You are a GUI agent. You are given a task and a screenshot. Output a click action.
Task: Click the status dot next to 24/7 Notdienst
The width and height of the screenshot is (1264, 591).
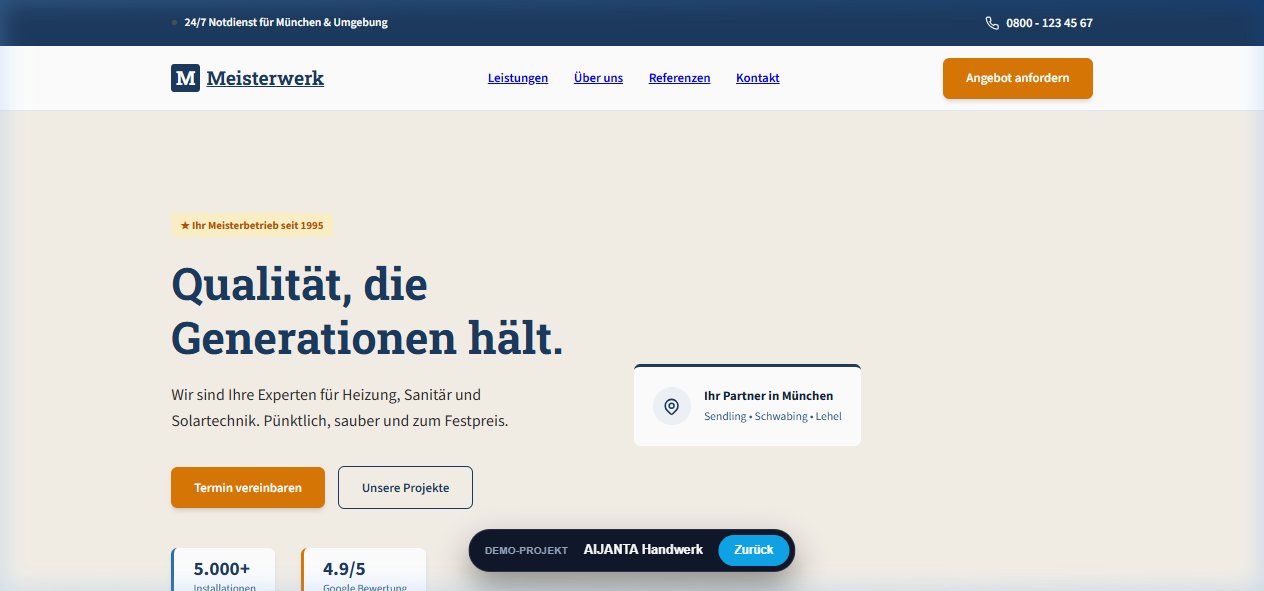click(172, 22)
